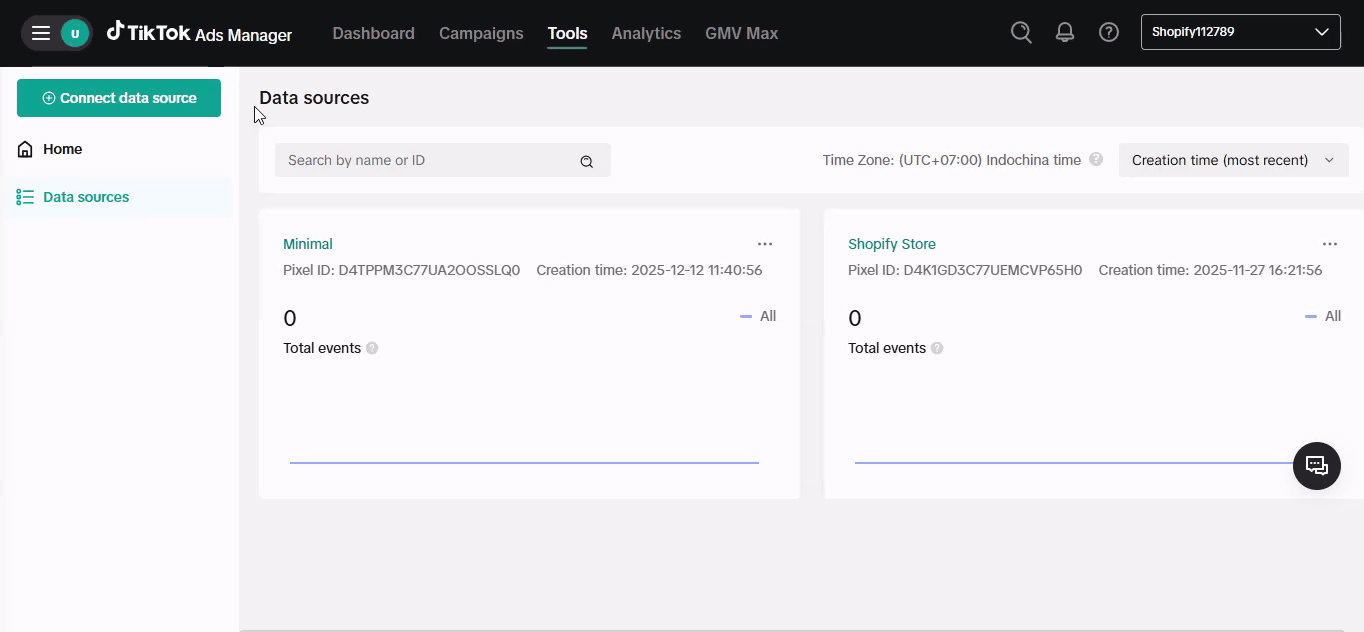
Task: Open the Shopify Store data source link
Action: tap(892, 244)
